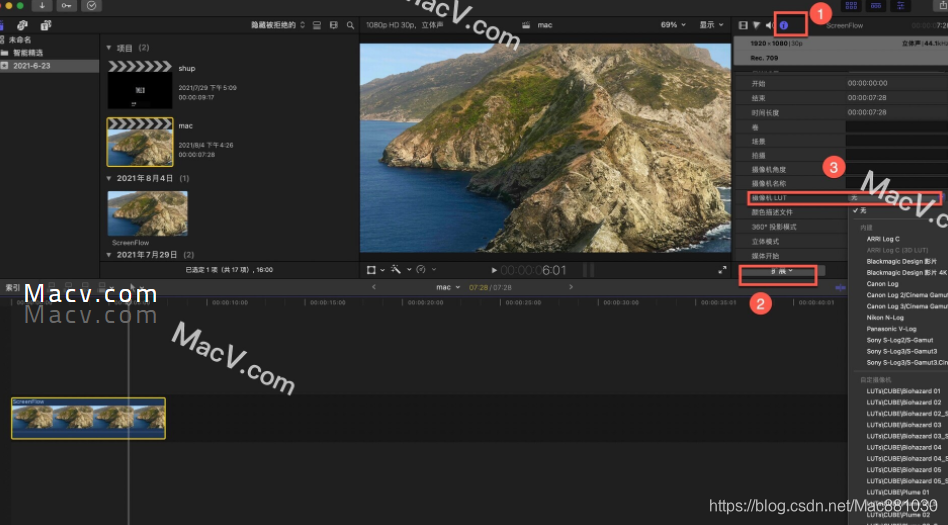Play the viewer video
This screenshot has height=525, width=948.
point(494,270)
